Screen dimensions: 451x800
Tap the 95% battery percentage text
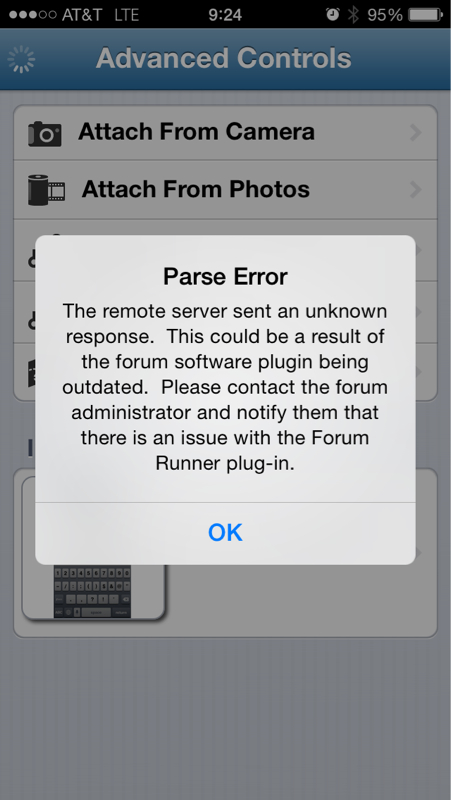[385, 15]
